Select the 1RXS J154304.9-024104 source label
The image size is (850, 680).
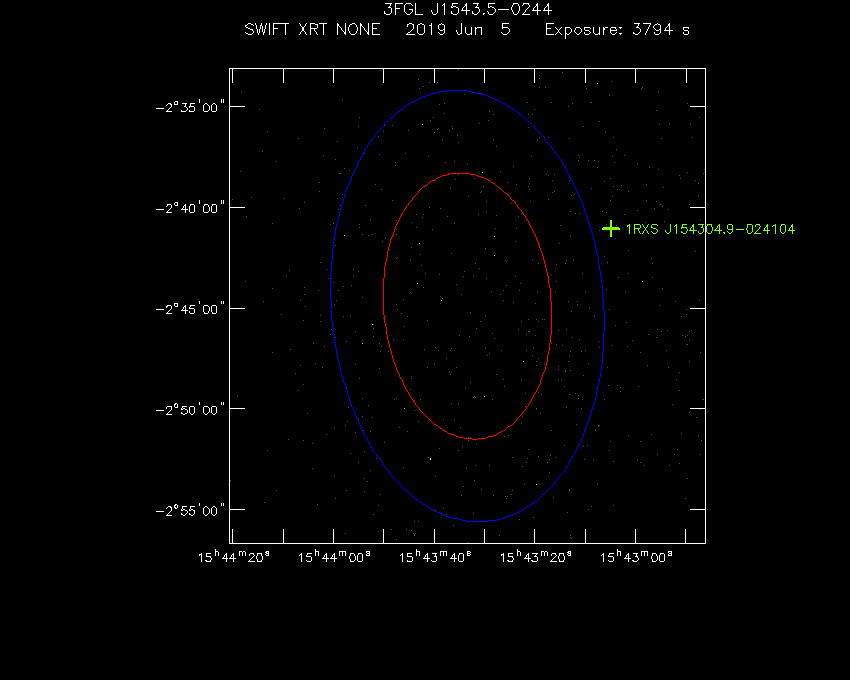tap(710, 229)
